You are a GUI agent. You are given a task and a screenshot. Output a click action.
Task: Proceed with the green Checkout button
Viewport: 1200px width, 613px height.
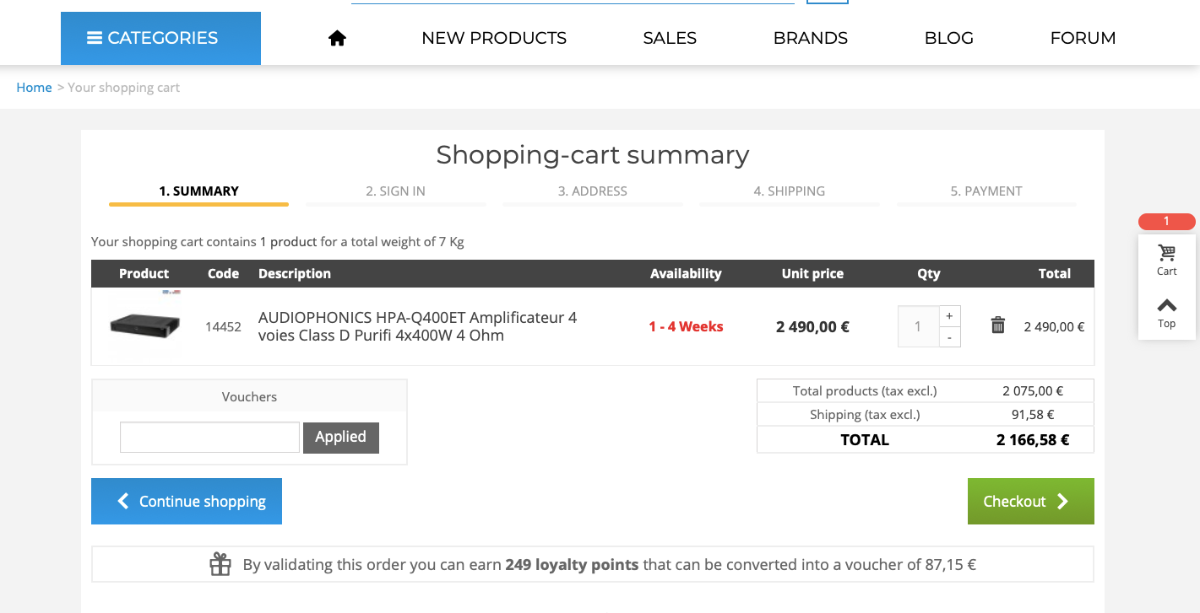[x=1030, y=501]
